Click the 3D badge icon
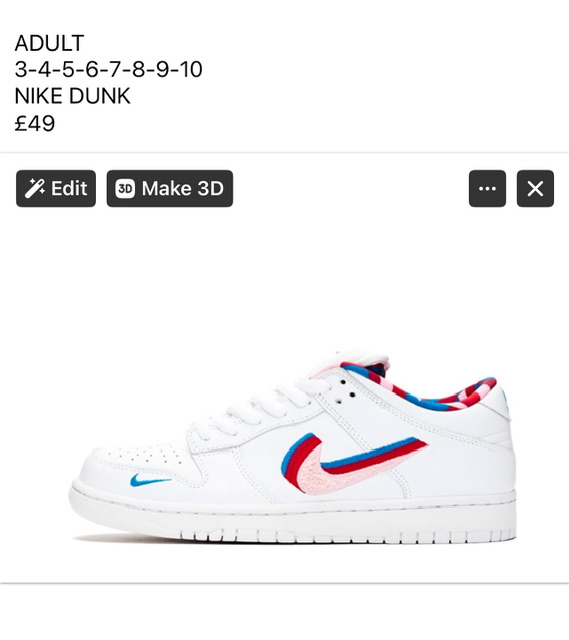Viewport: 569px width, 640px height. click(x=125, y=189)
